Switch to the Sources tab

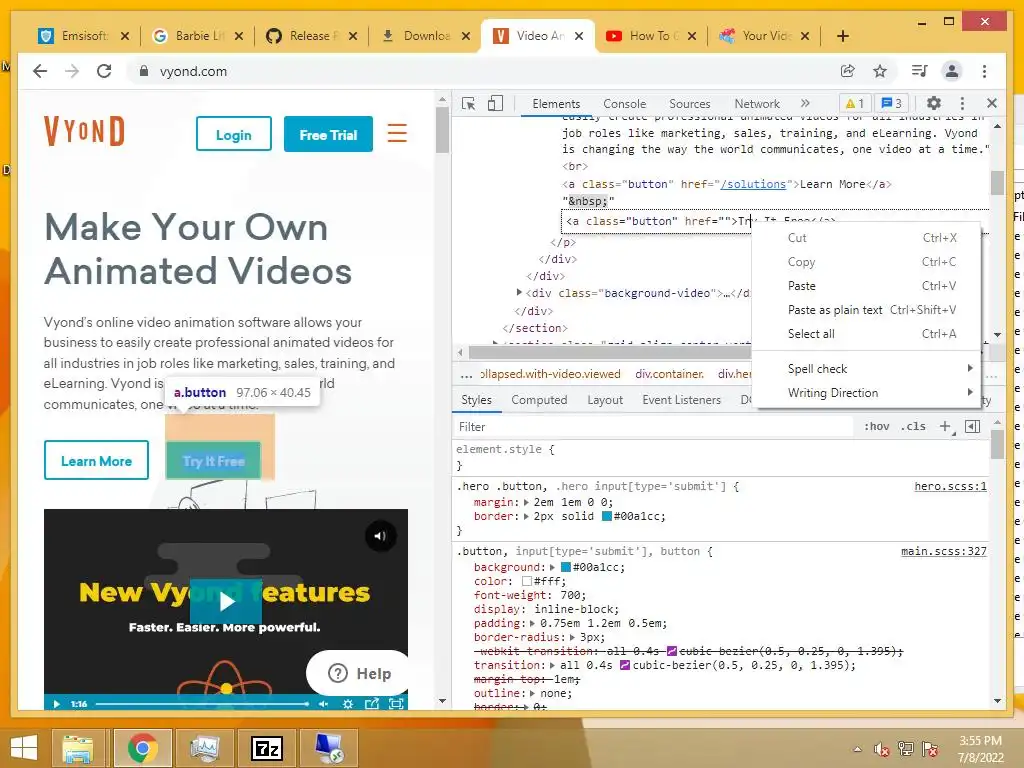[x=690, y=104]
